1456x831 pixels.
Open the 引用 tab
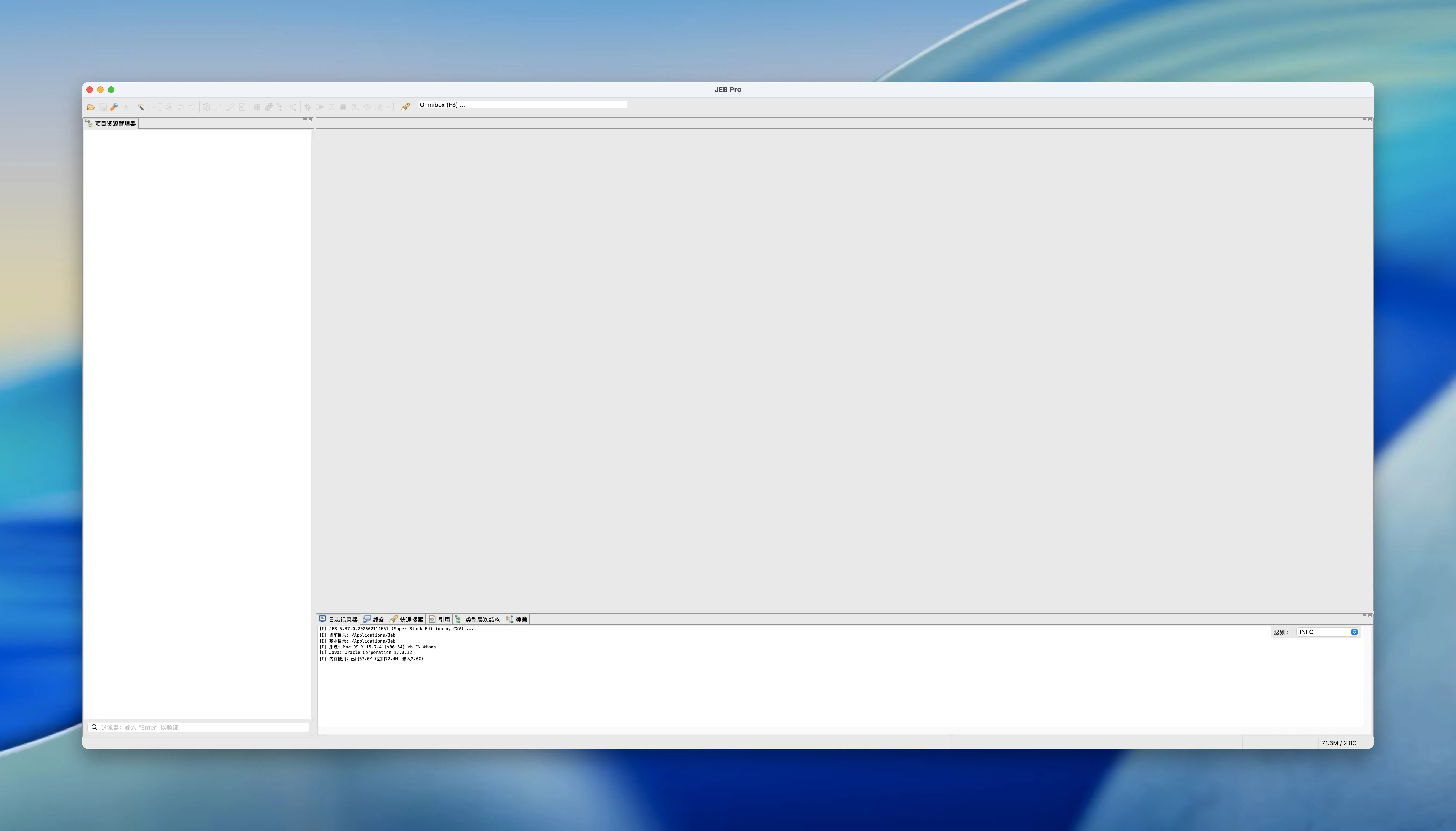tap(439, 619)
